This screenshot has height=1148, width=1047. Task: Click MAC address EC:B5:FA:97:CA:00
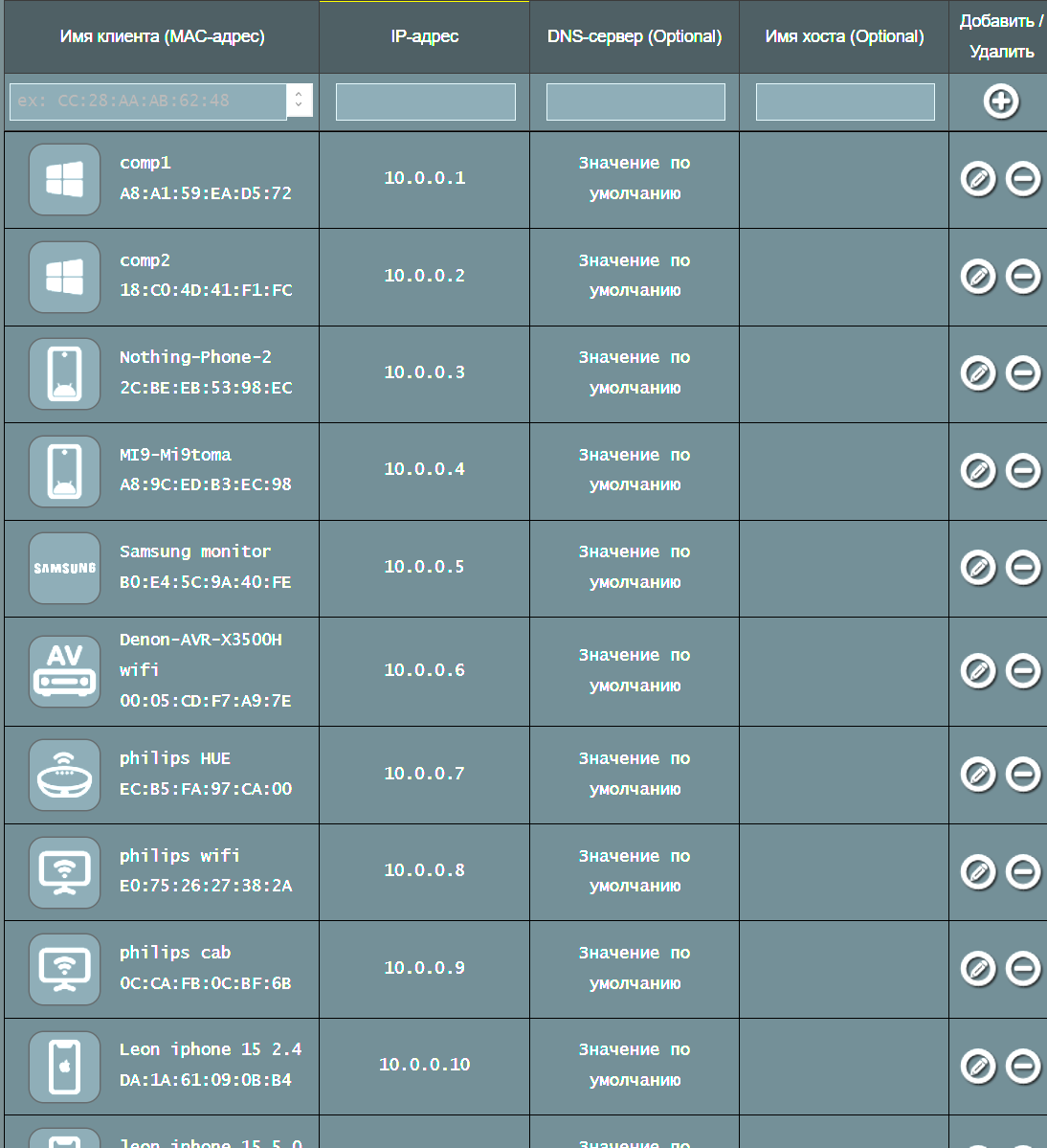pyautogui.click(x=206, y=789)
